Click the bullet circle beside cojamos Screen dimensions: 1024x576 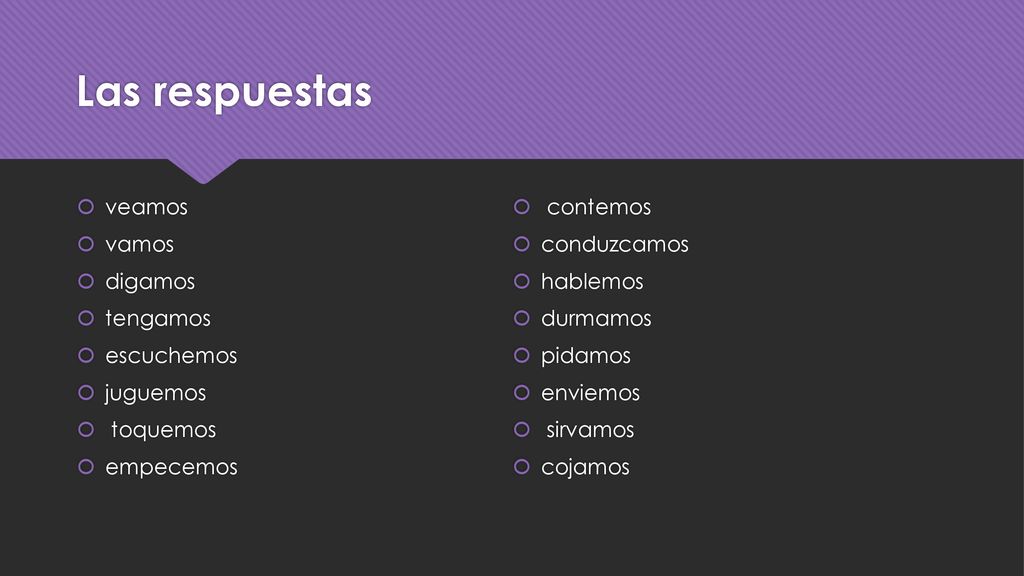[x=522, y=467]
